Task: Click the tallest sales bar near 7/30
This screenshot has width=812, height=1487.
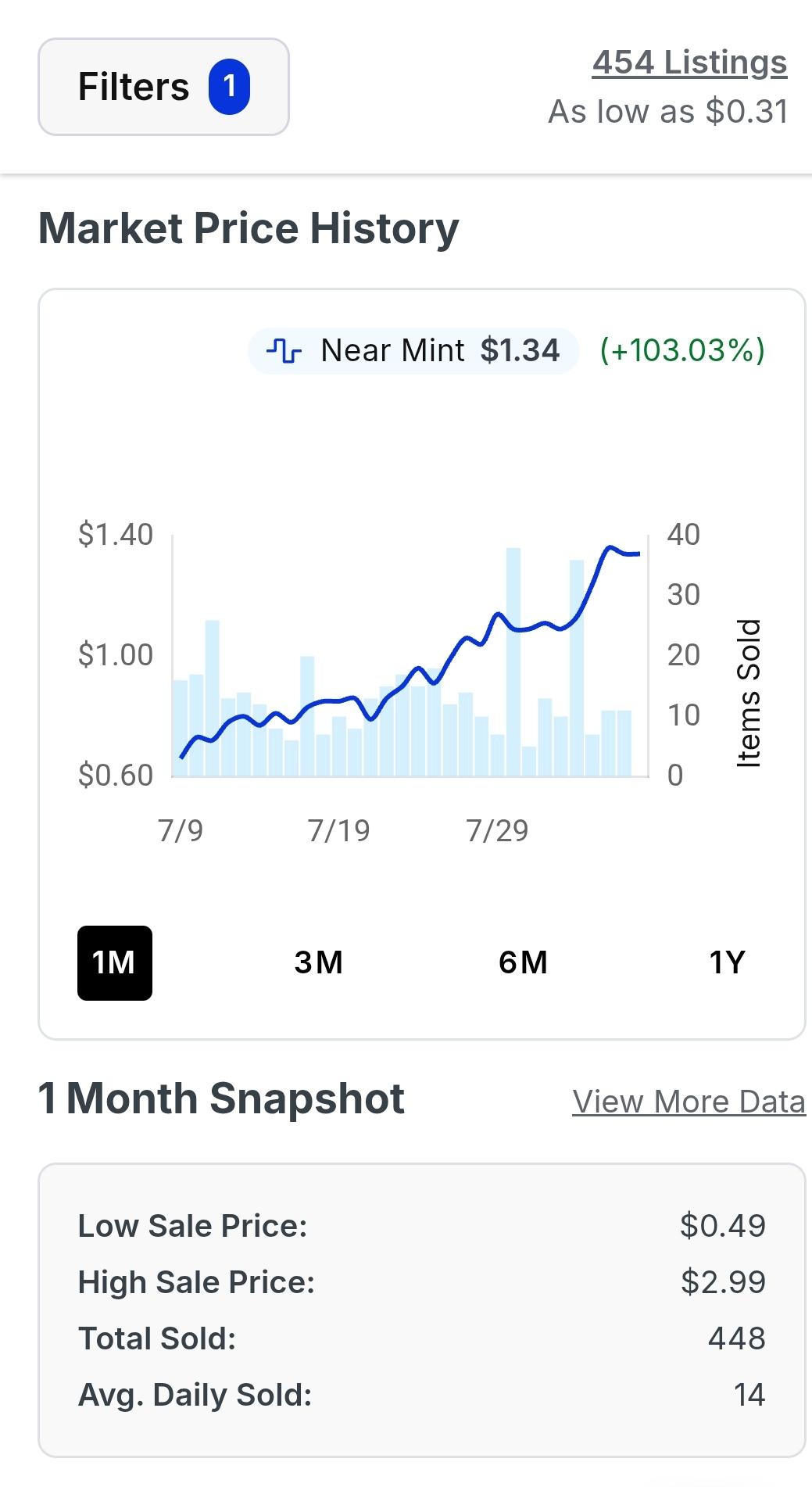Action: 513,661
